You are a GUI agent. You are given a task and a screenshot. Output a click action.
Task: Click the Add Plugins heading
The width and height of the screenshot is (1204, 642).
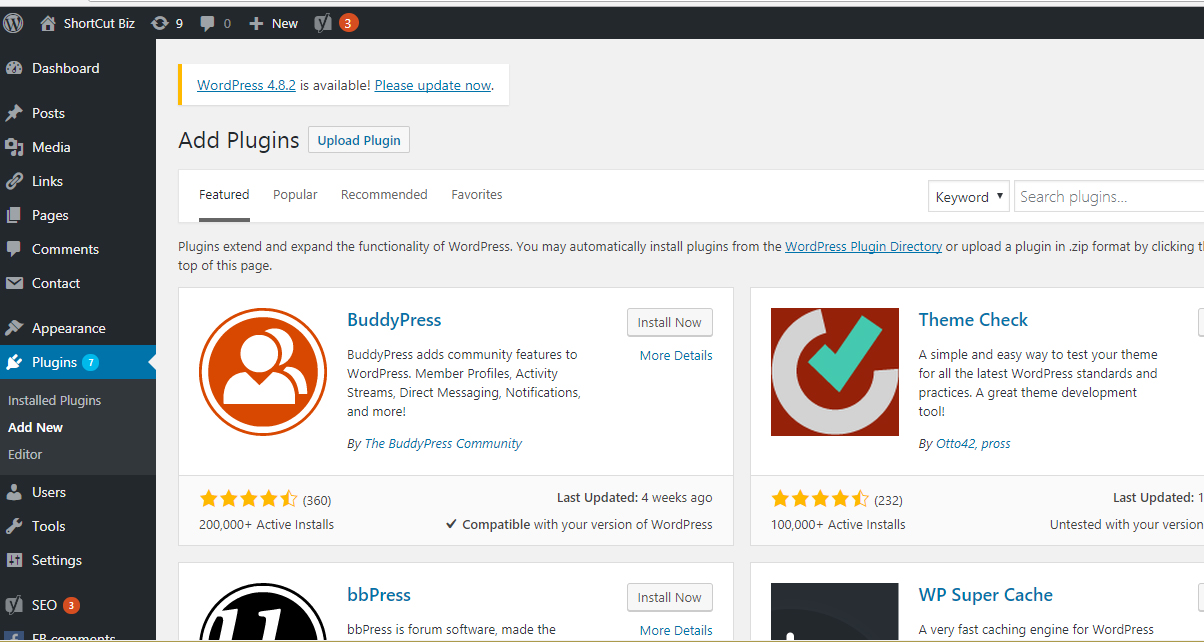pyautogui.click(x=239, y=140)
